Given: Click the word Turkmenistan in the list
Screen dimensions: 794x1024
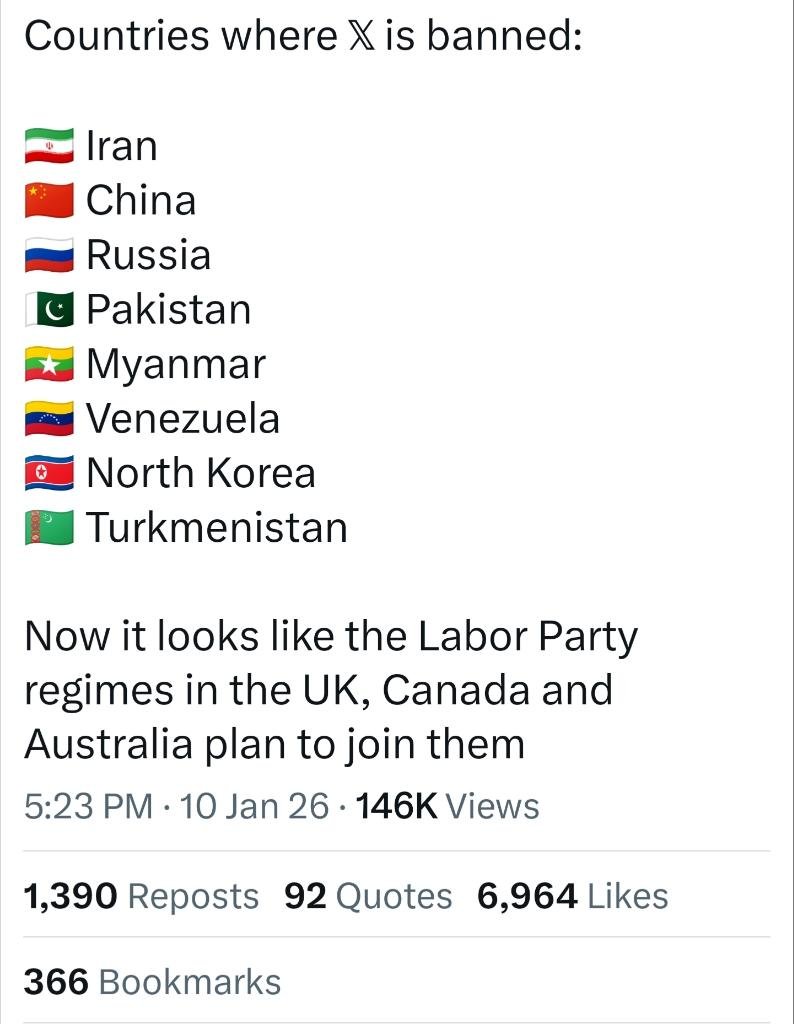Looking at the screenshot, I should click(x=217, y=528).
